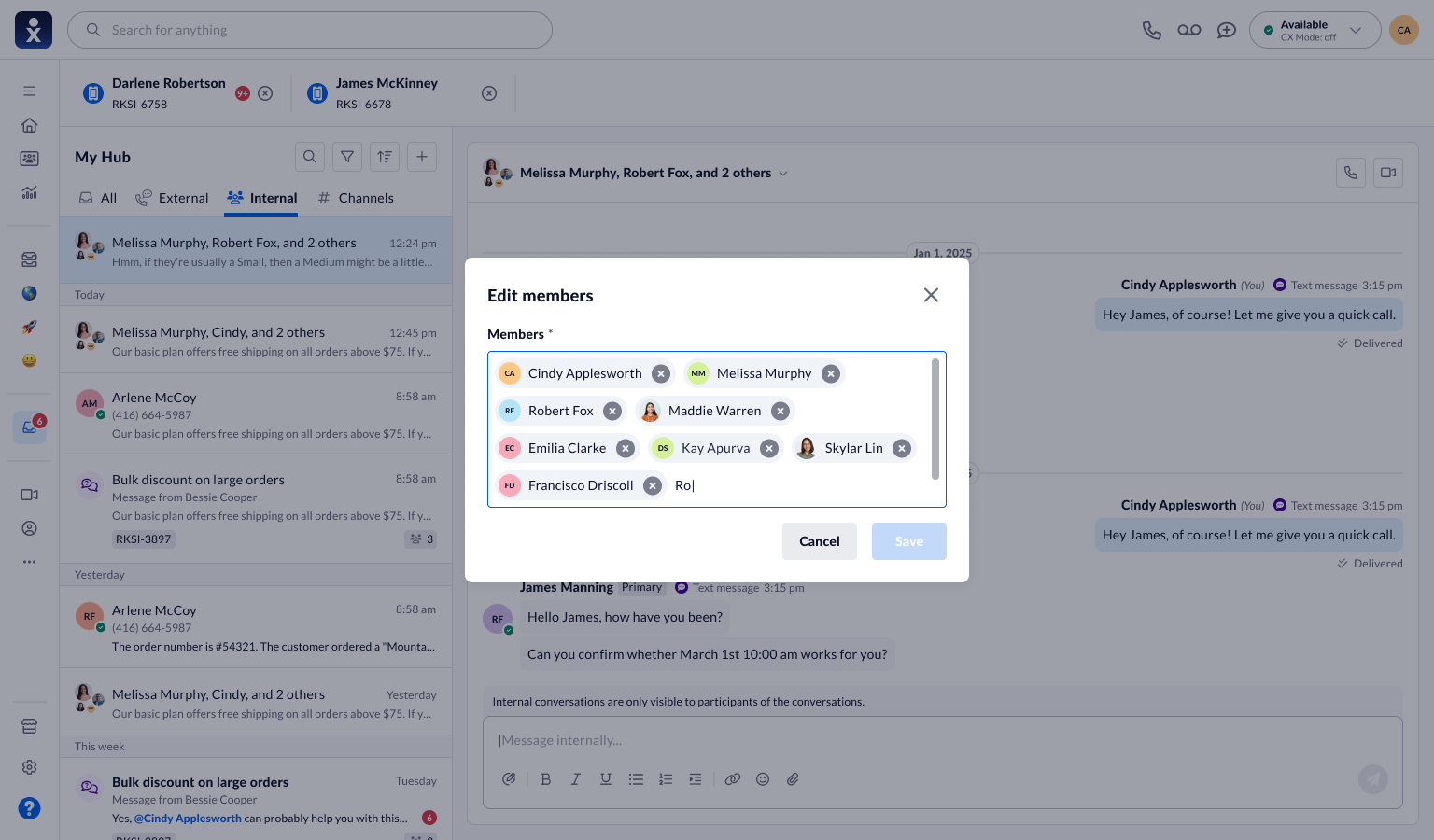Expand the conversation participants chevron
This screenshot has width=1434, height=840.
783,174
